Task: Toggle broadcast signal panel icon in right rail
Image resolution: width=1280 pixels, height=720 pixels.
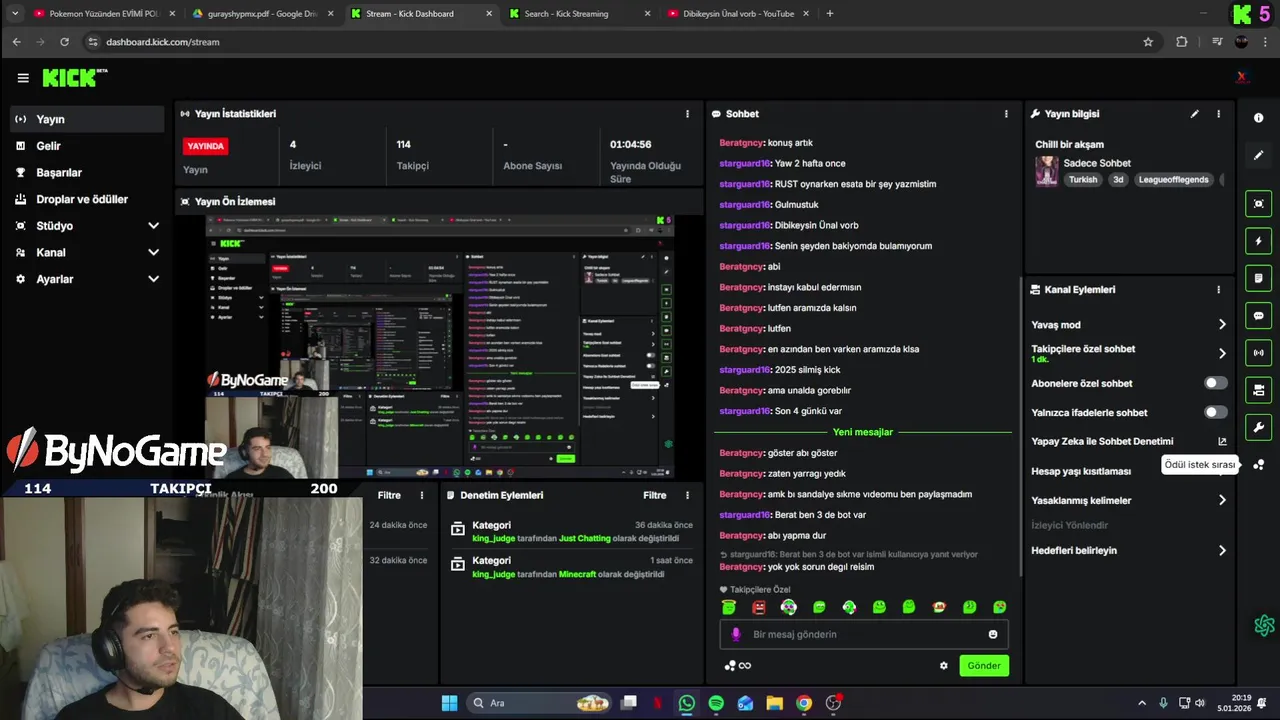Action: (x=1258, y=353)
